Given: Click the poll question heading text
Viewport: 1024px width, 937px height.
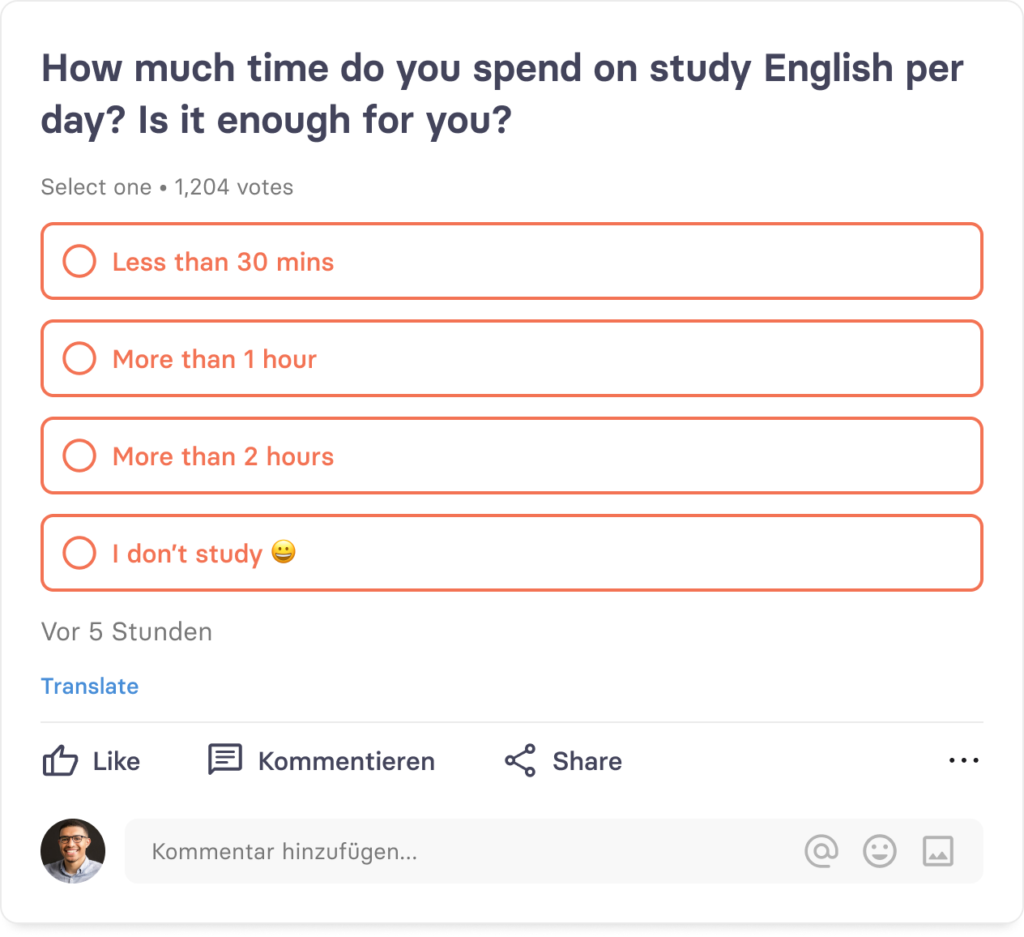Looking at the screenshot, I should click(x=502, y=95).
